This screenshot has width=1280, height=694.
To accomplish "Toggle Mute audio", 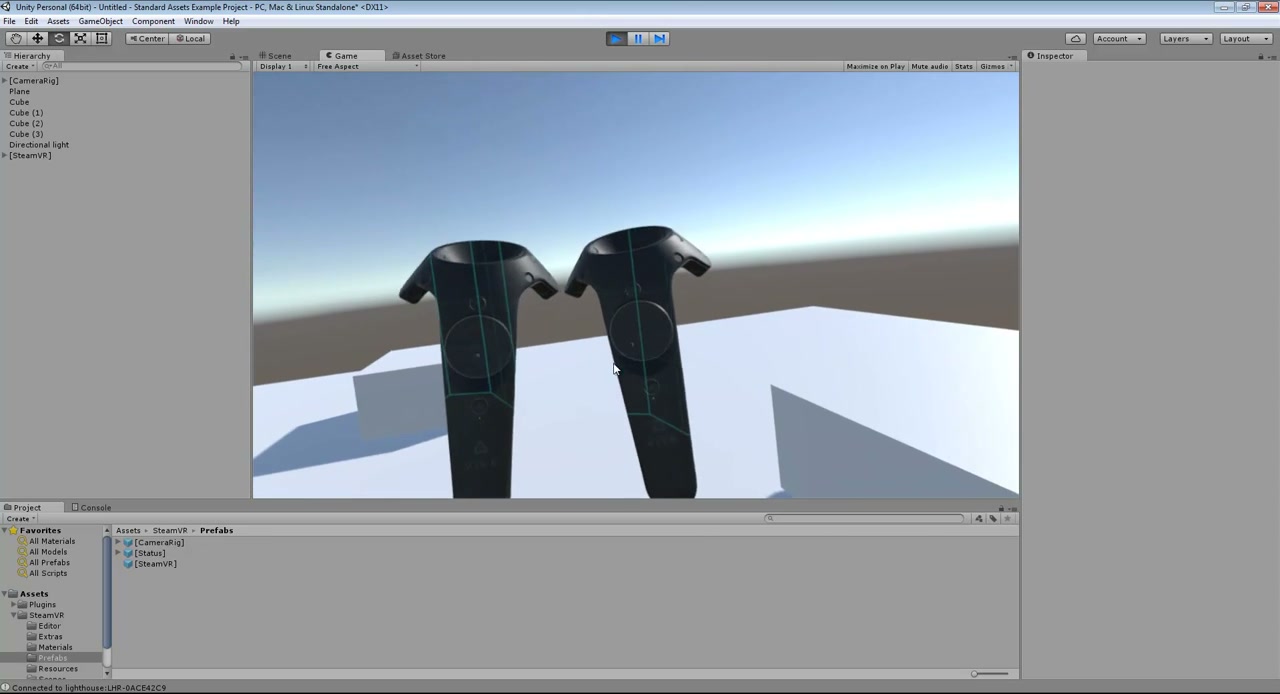I will 929,66.
